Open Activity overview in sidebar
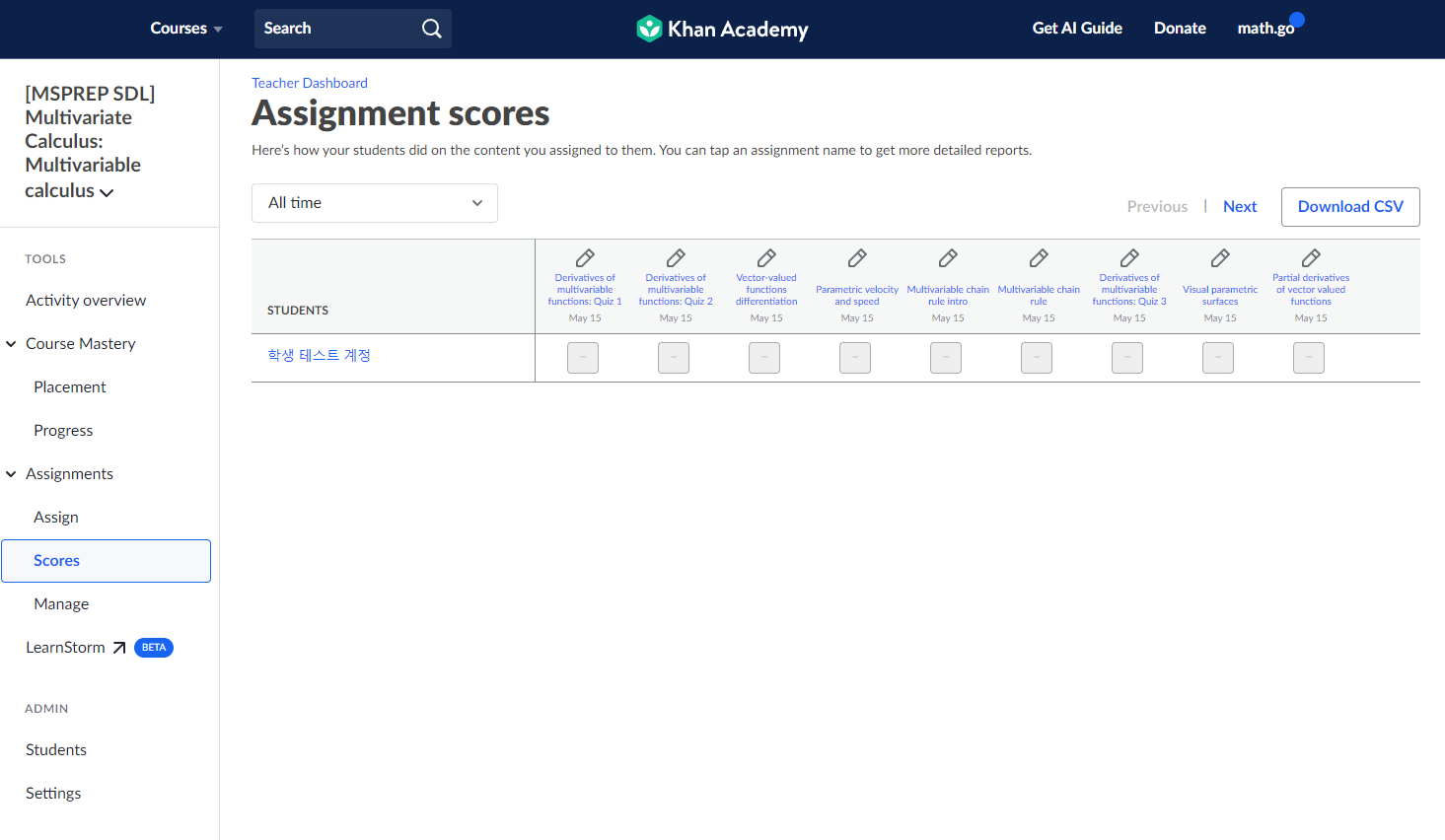The height and width of the screenshot is (840, 1445). coord(86,301)
